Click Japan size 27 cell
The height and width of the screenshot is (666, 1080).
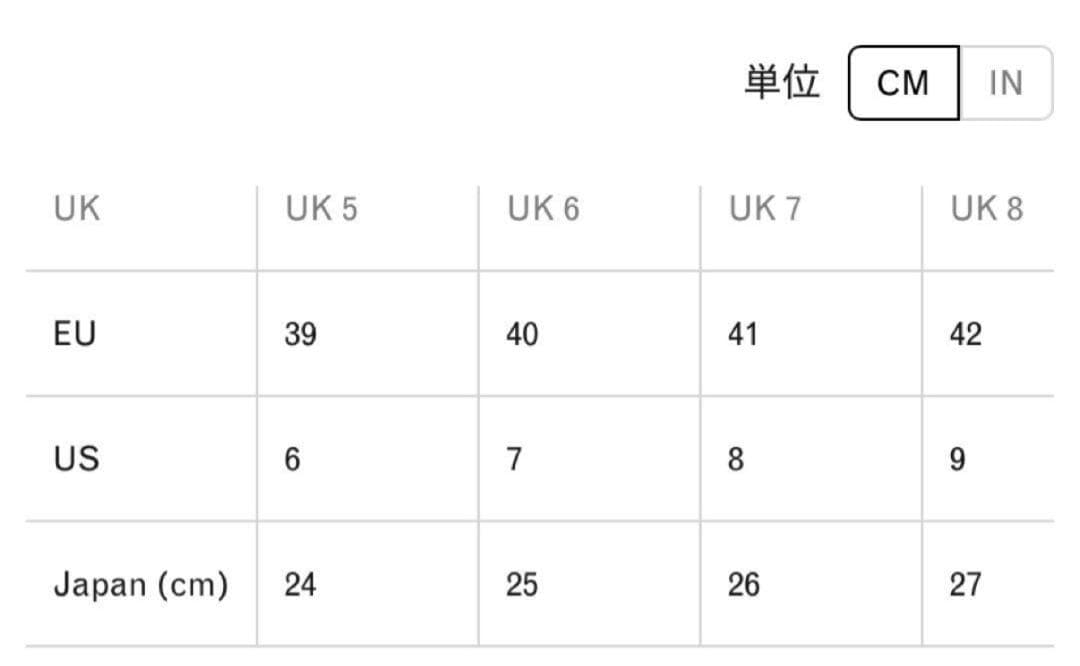click(966, 584)
